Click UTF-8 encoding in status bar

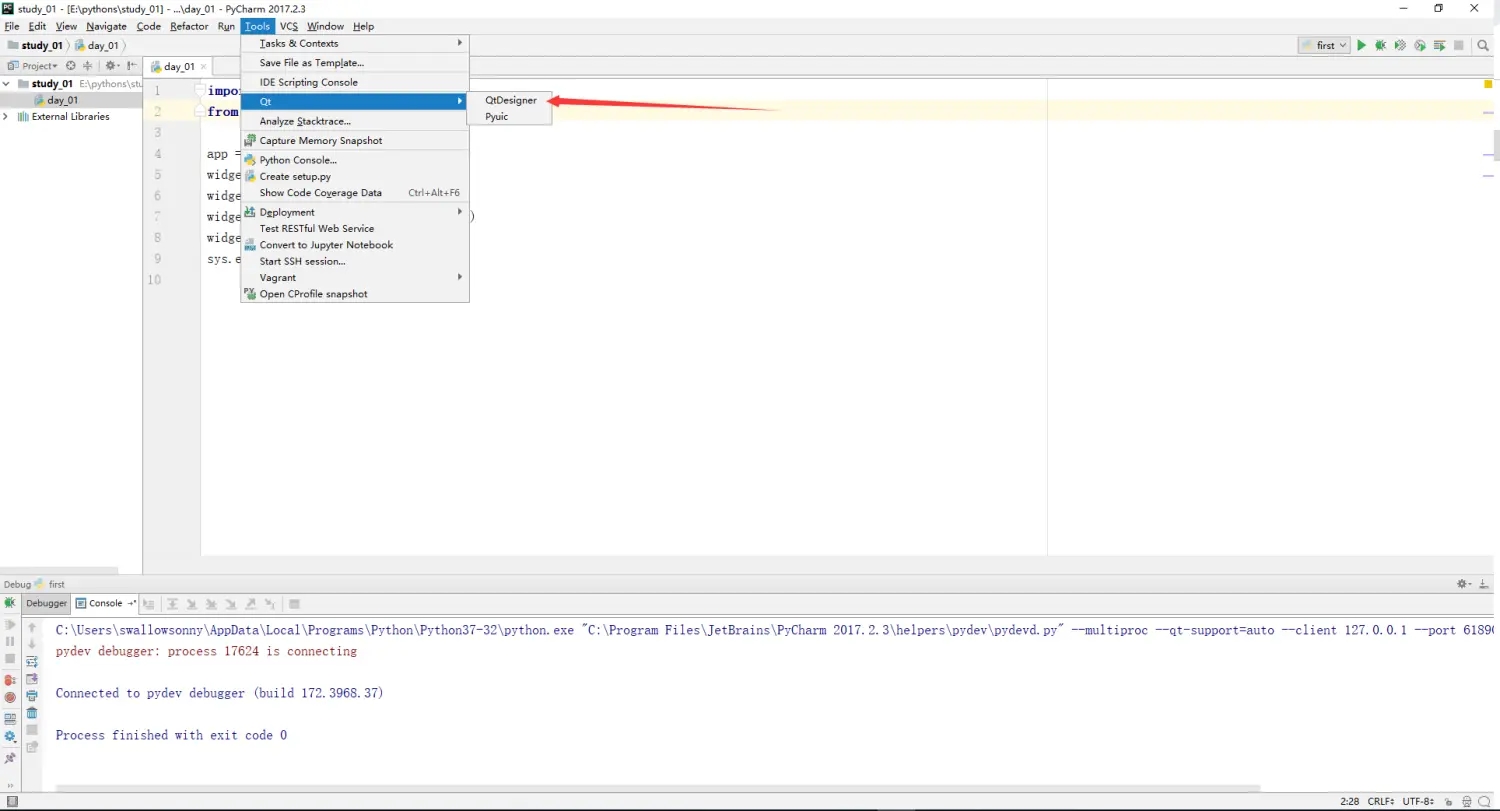1420,801
